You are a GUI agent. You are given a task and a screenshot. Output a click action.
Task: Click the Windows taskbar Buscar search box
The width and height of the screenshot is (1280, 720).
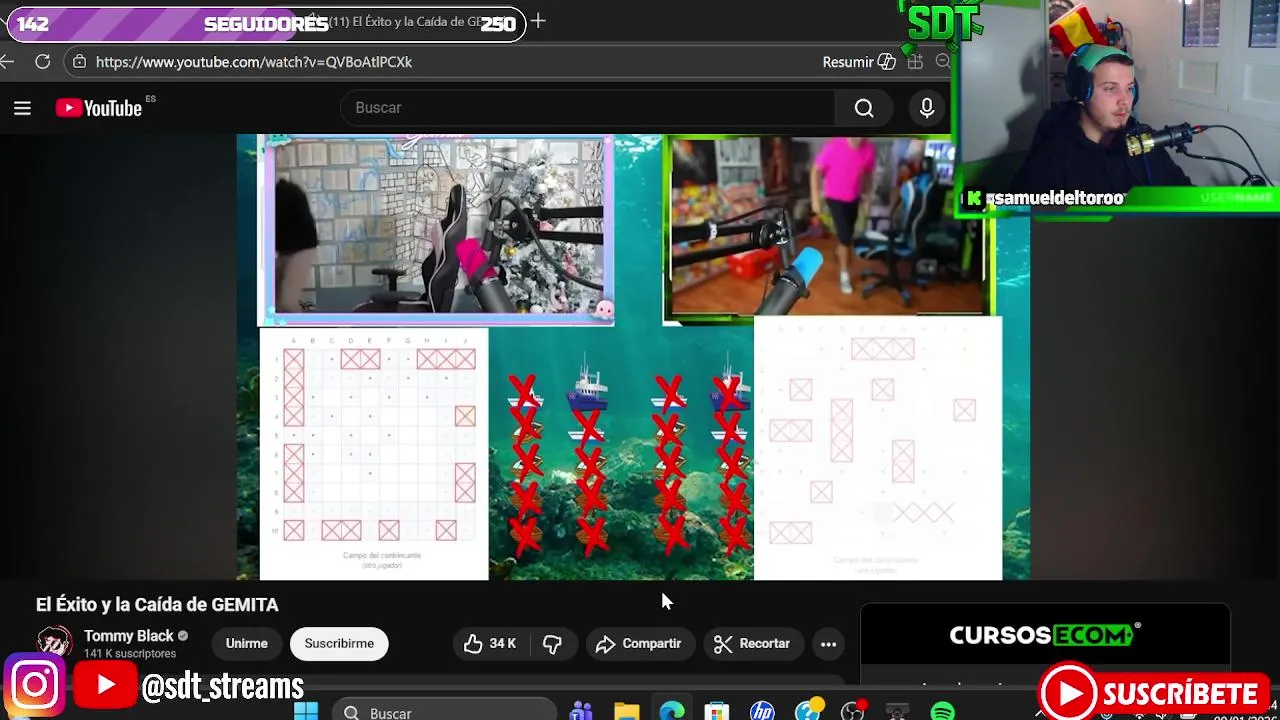[444, 712]
